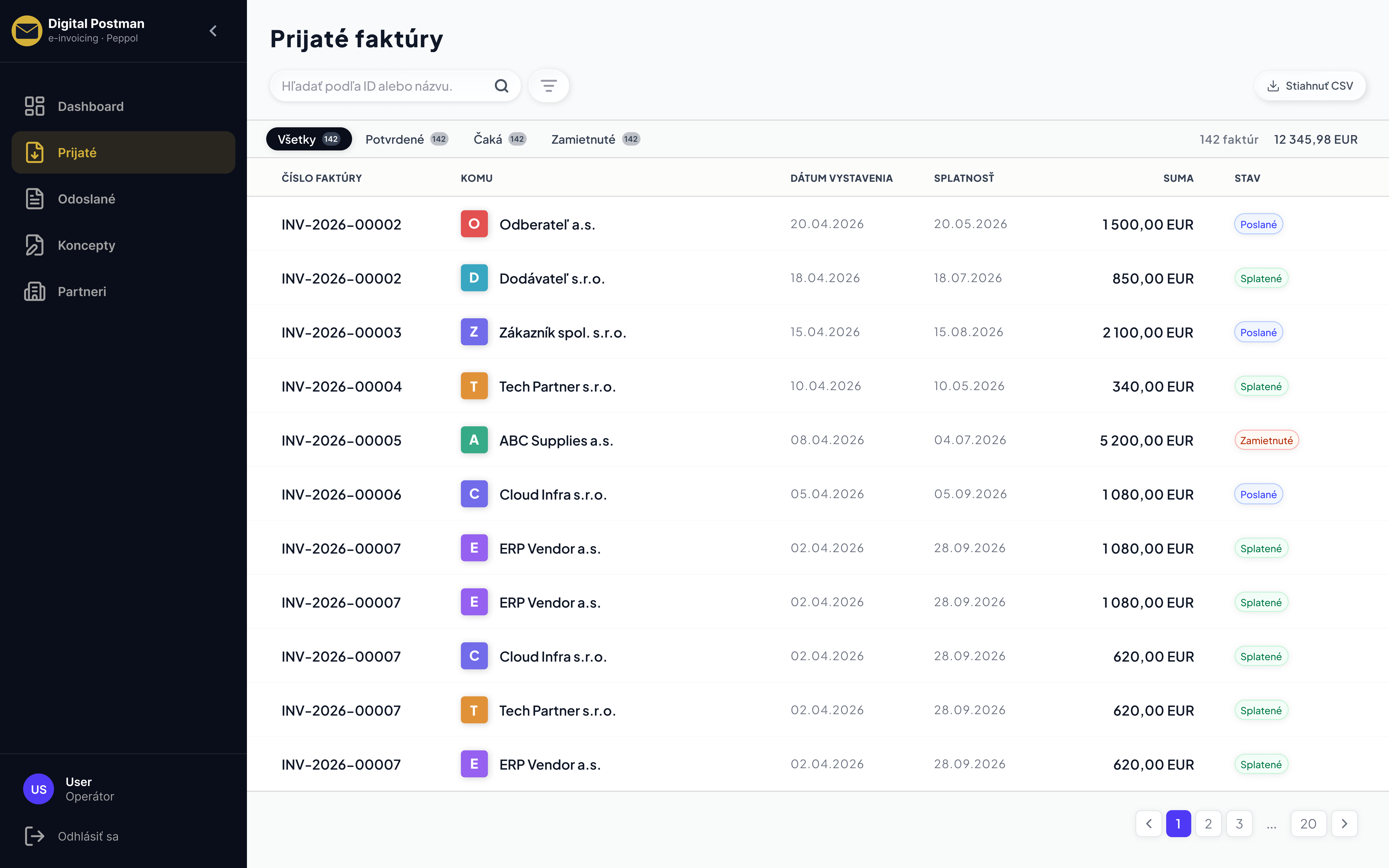Go to page 3 of the invoices
The image size is (1389, 868).
pyautogui.click(x=1239, y=824)
